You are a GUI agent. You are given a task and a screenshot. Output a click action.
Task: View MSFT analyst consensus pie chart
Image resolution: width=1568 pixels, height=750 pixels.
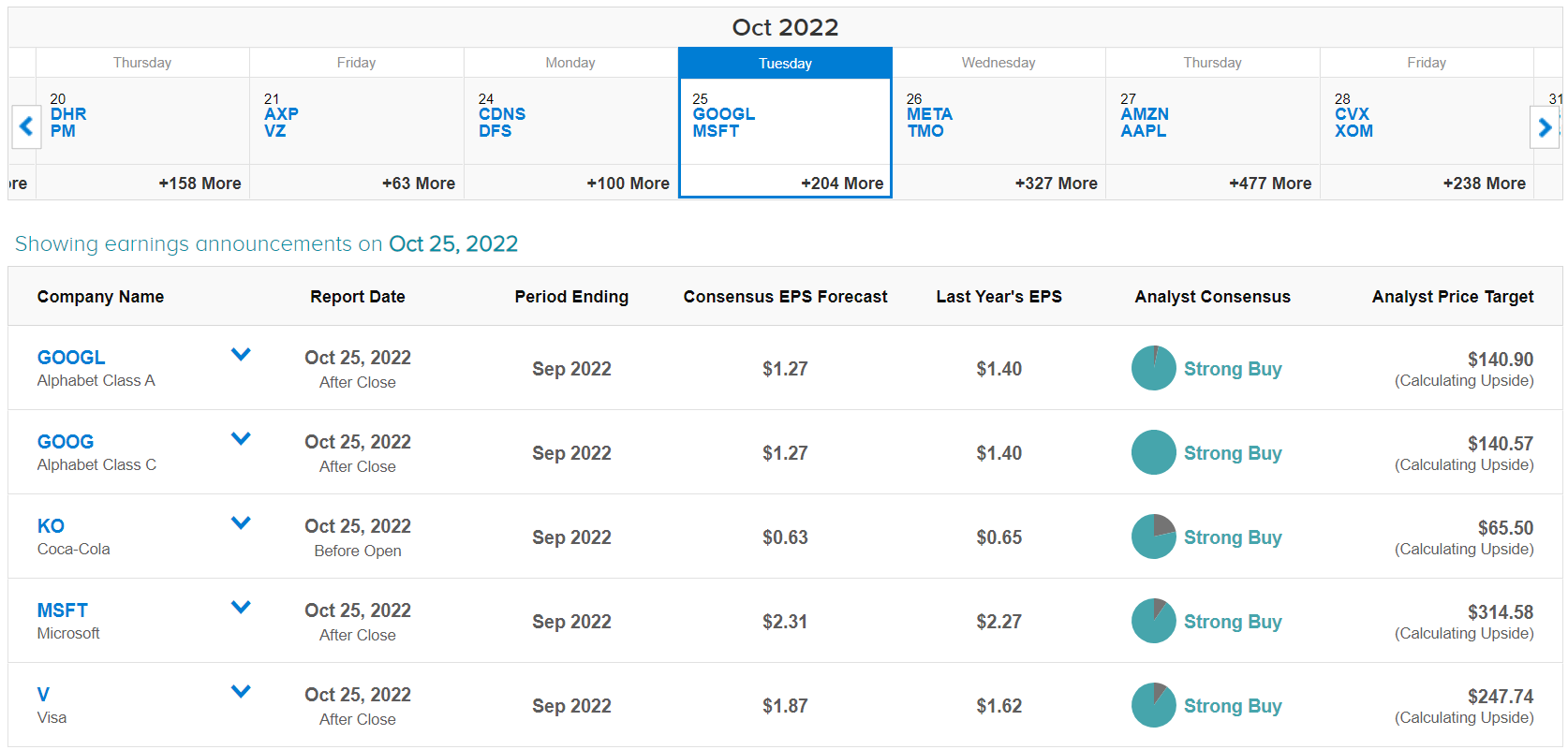pyautogui.click(x=1153, y=621)
